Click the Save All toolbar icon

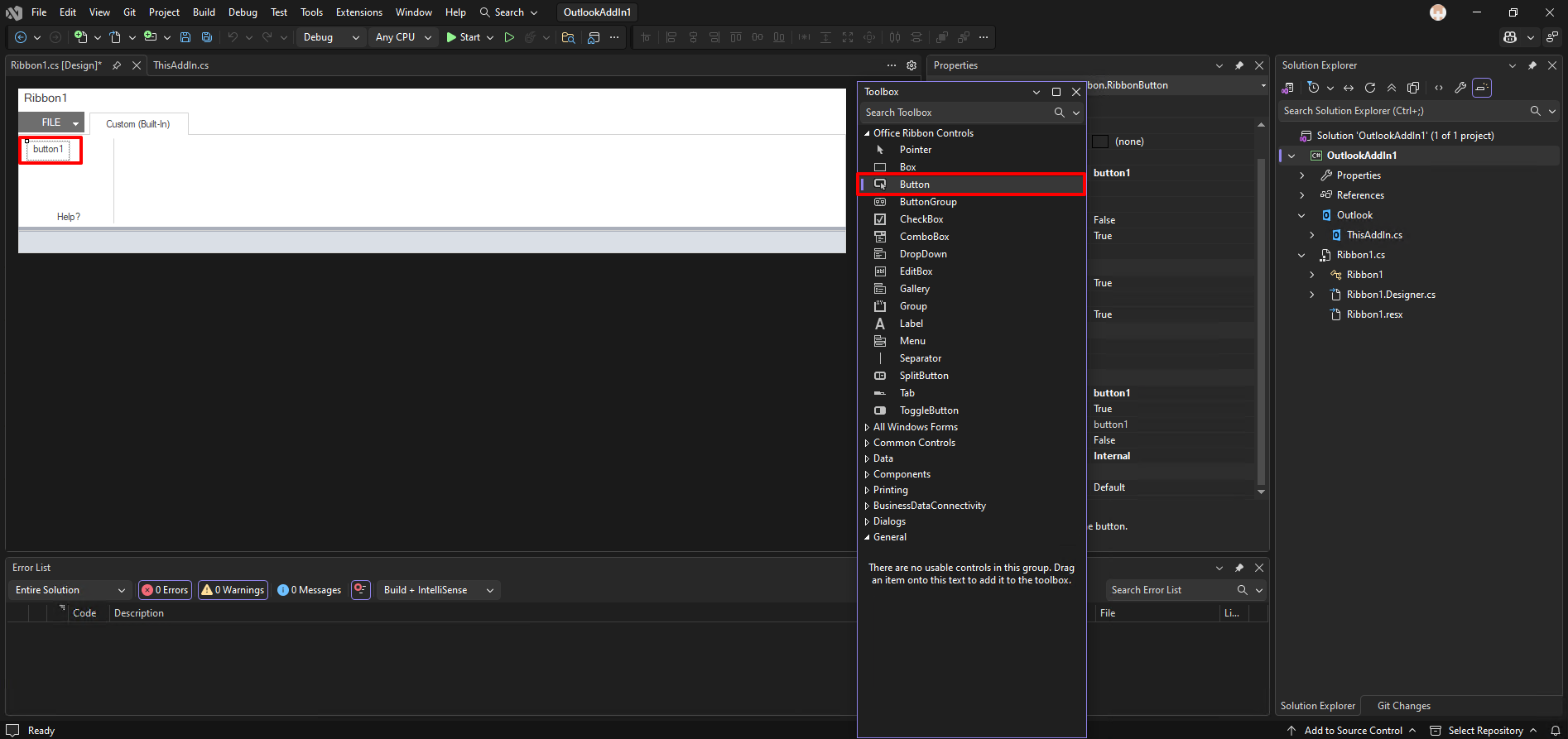pyautogui.click(x=207, y=37)
